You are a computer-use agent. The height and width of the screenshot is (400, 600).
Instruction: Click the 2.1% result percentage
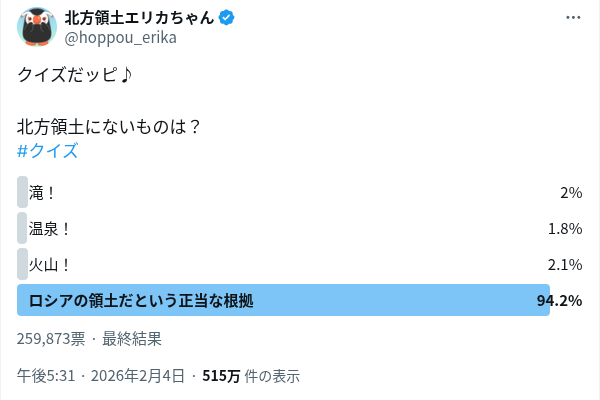pos(565,265)
